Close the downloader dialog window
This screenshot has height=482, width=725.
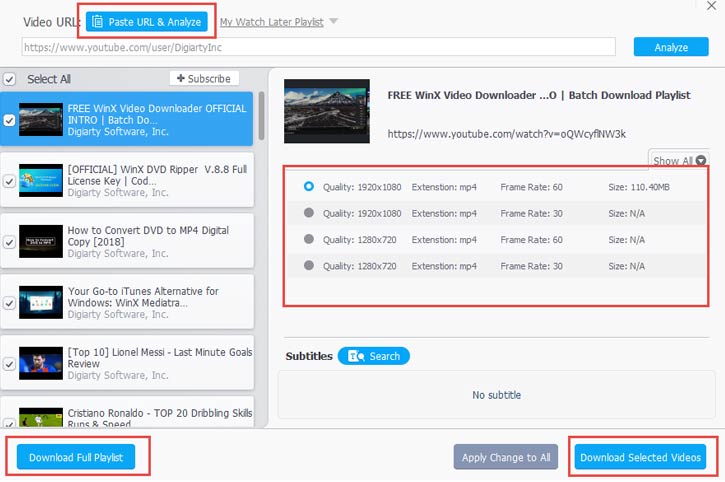[712, 6]
